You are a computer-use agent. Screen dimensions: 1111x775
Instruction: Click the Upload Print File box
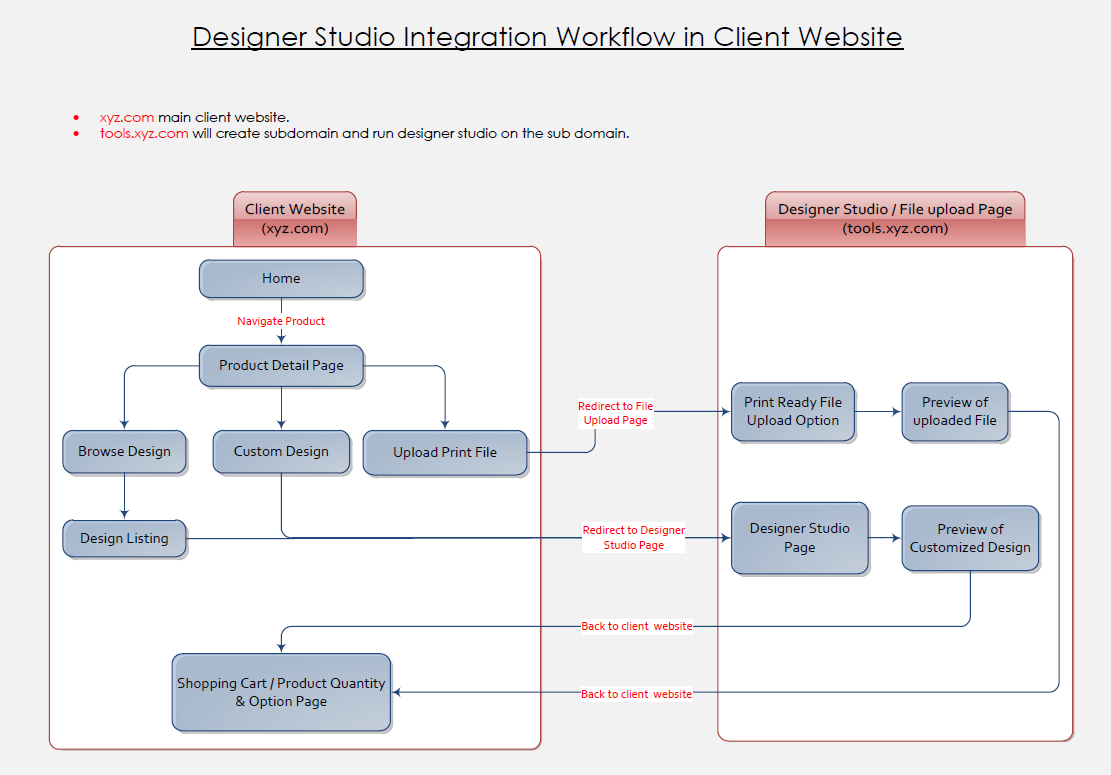tap(445, 453)
